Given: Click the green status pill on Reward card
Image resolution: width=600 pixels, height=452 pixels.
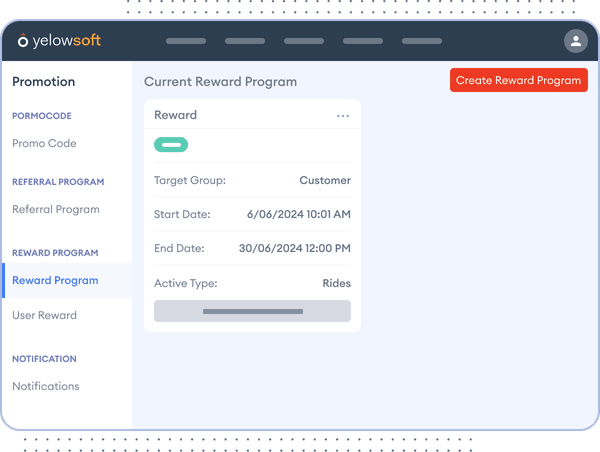Looking at the screenshot, I should point(171,145).
